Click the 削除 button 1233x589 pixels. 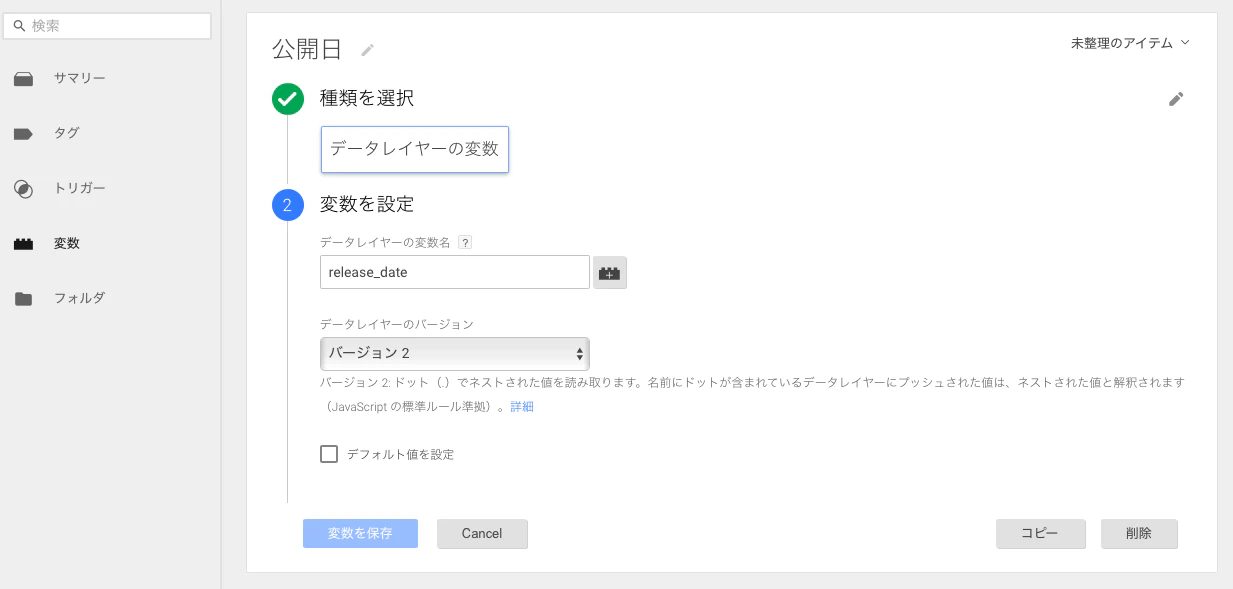coord(1139,534)
